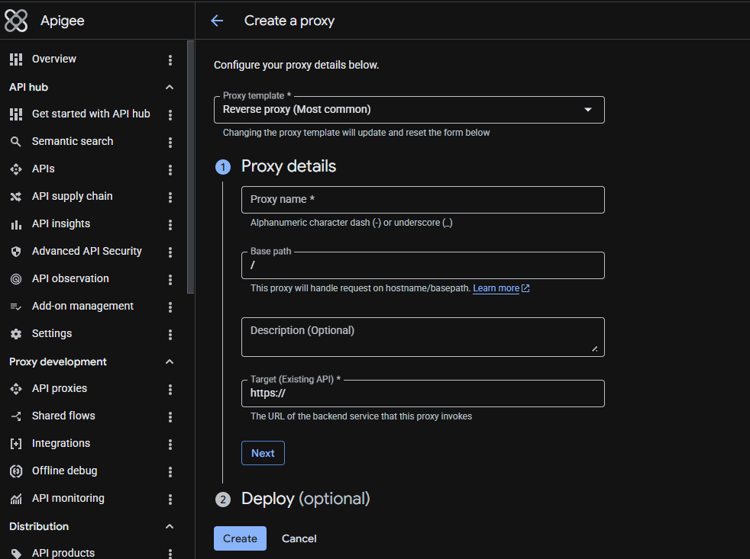Open Advanced API Security page
This screenshot has width=750, height=559.
[x=87, y=251]
